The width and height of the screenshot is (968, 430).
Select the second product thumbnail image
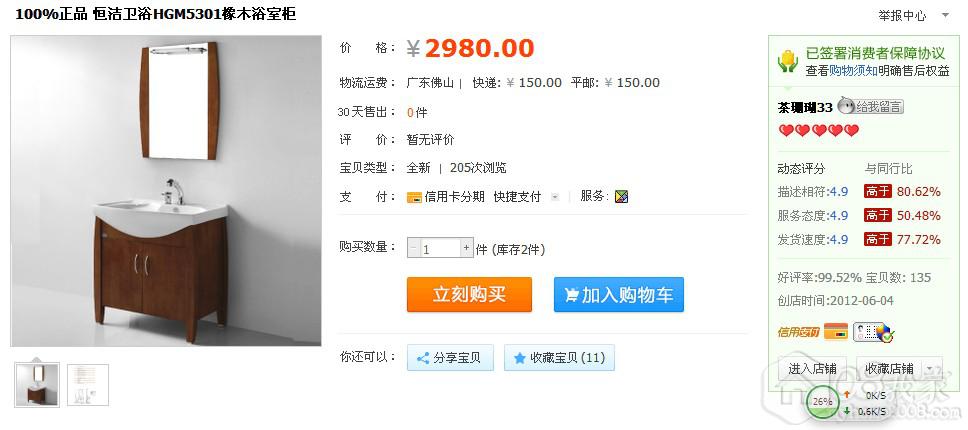88,385
